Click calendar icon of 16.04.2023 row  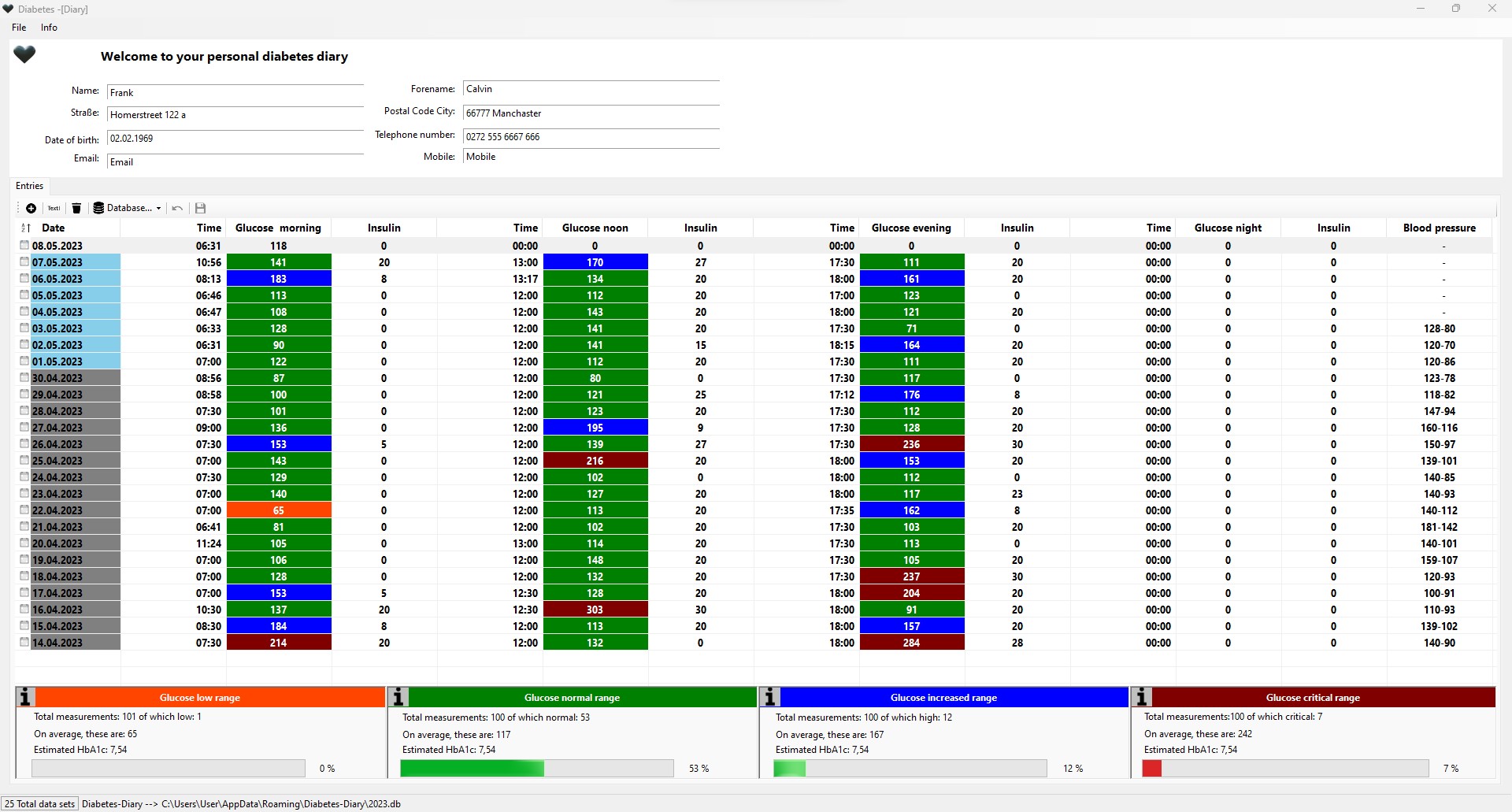tap(24, 610)
